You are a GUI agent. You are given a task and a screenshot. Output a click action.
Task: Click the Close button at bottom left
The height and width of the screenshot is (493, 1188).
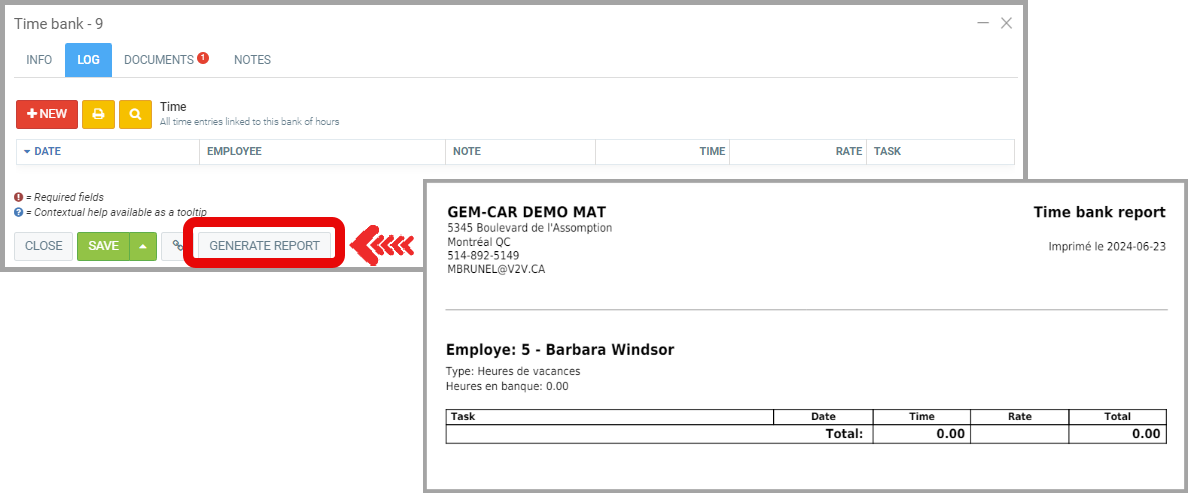pos(44,246)
